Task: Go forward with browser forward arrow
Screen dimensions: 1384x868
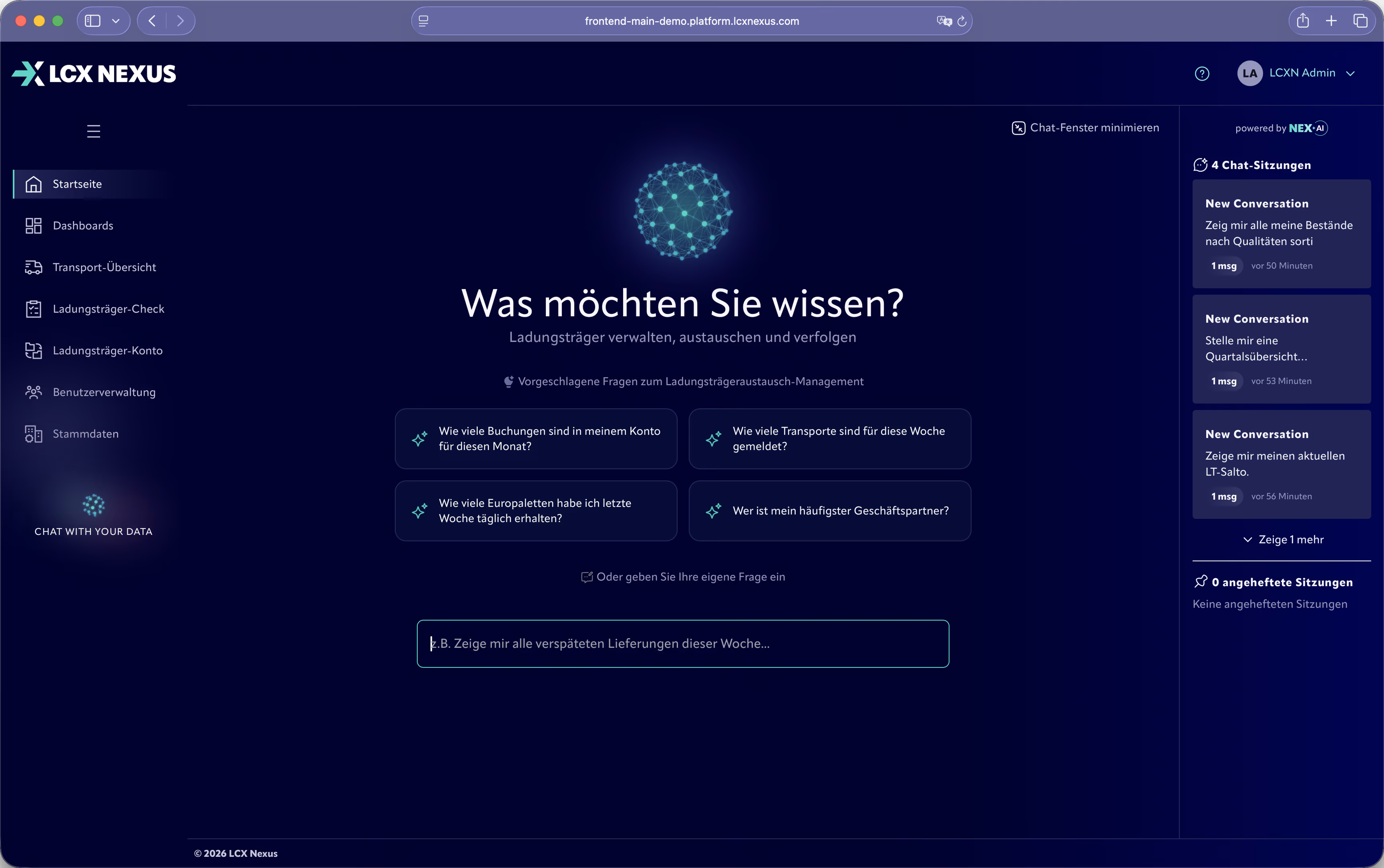Action: (x=180, y=21)
